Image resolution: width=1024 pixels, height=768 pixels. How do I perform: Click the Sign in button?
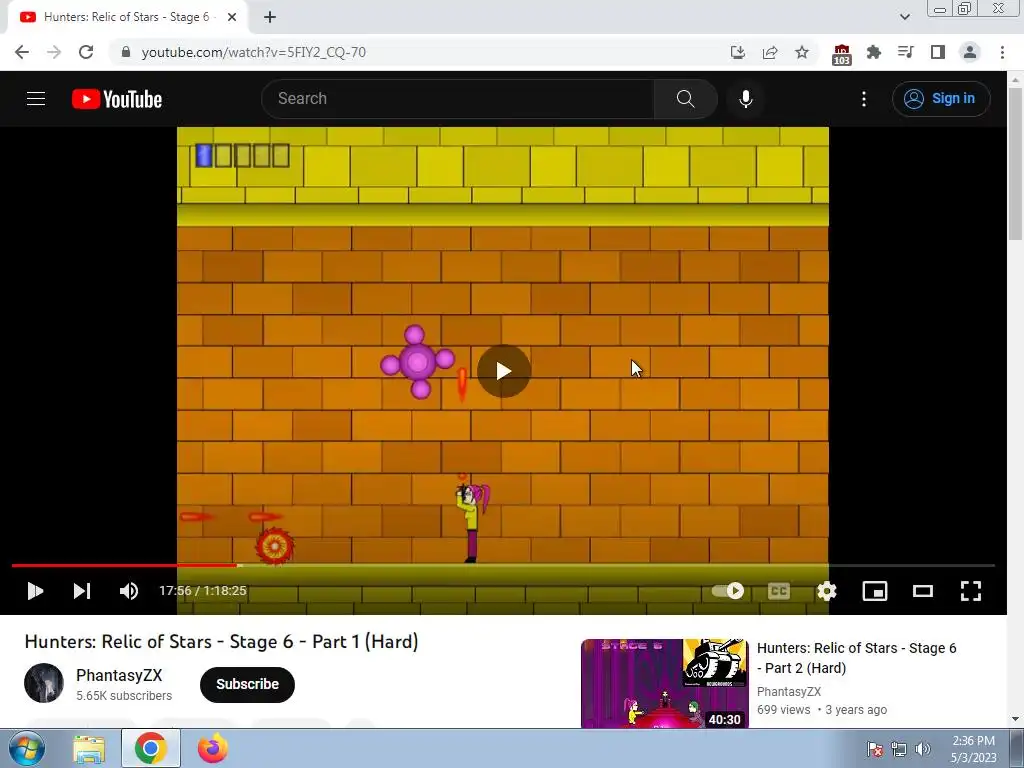941,99
